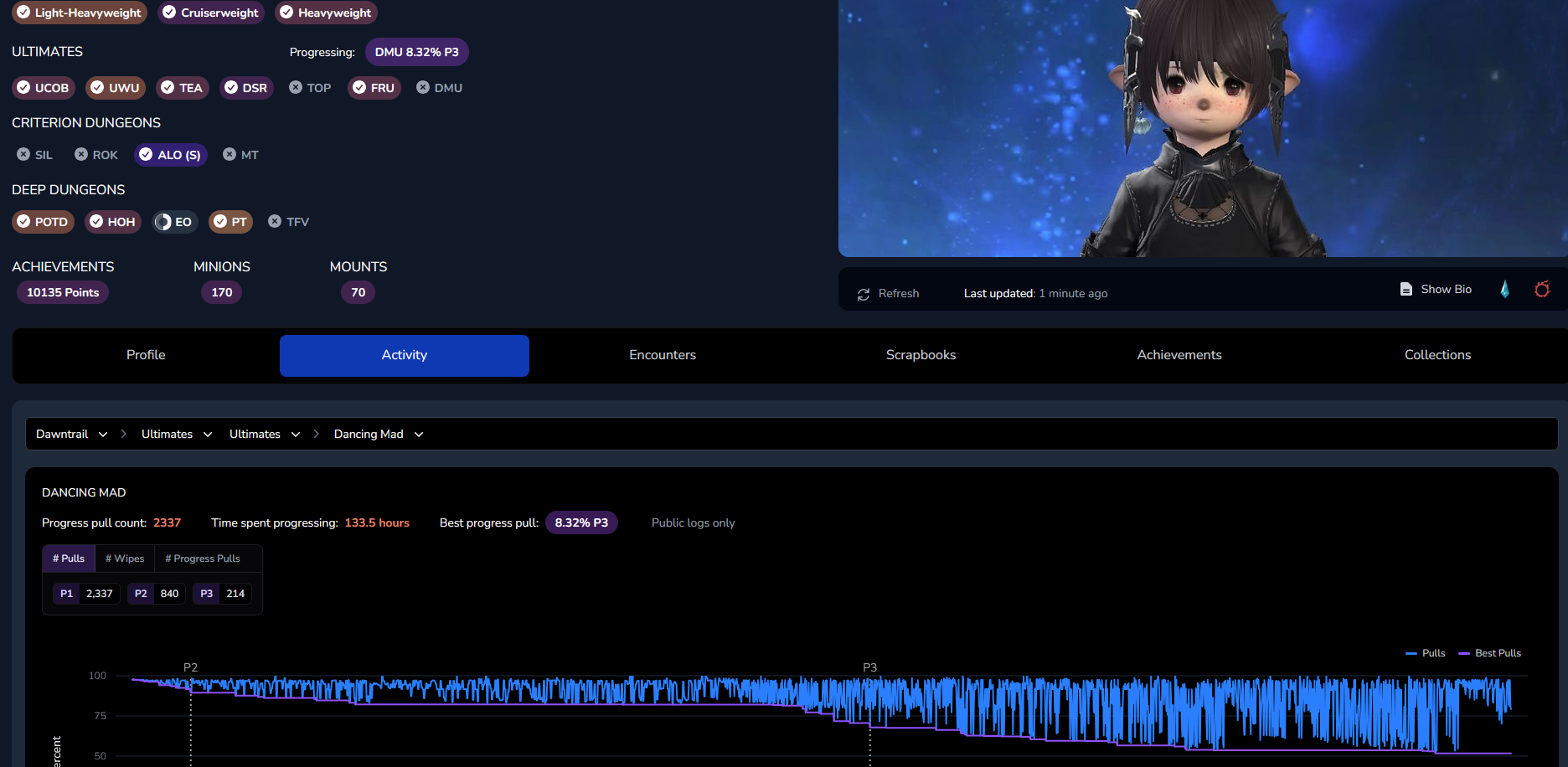Screen dimensions: 1568x767
Task: Expand the Dawntrail expansion dropdown
Action: tap(72, 434)
